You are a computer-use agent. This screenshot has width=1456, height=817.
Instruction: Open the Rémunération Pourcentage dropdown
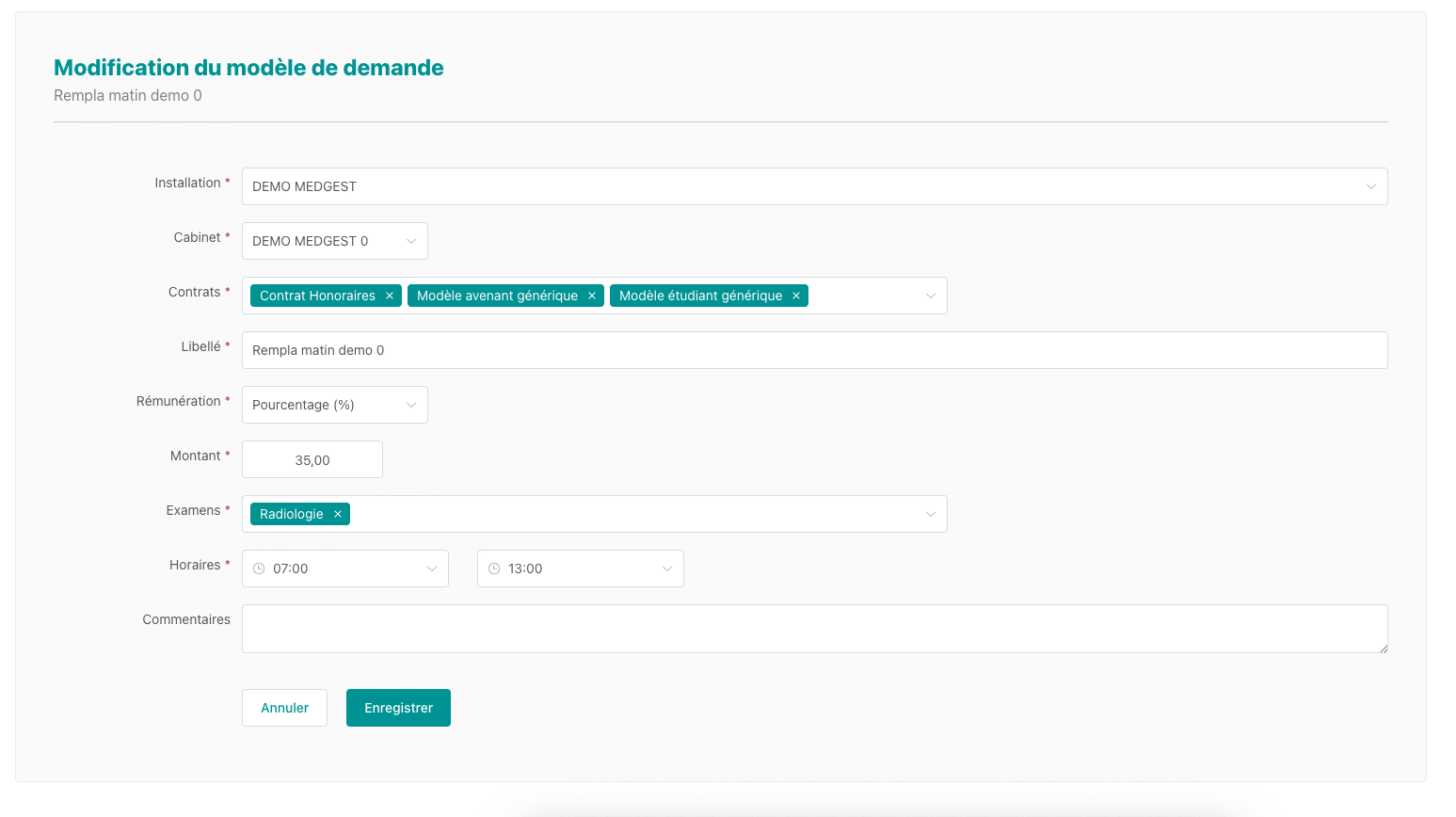(x=334, y=405)
